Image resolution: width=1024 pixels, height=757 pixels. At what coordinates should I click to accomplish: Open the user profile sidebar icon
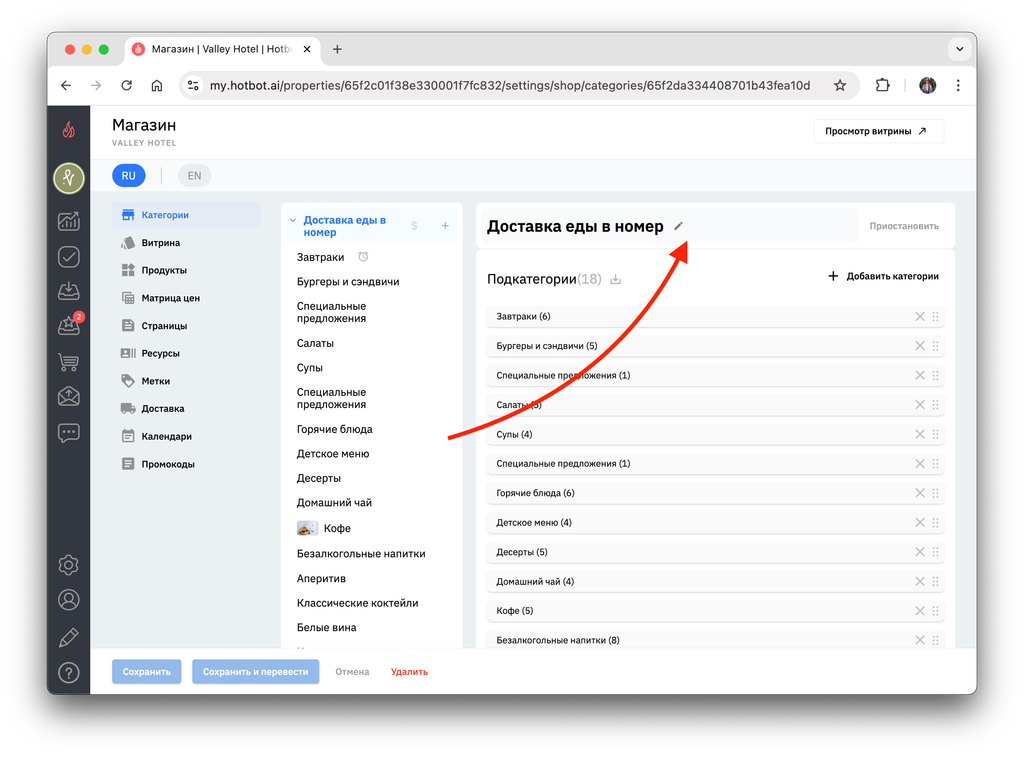coord(69,600)
